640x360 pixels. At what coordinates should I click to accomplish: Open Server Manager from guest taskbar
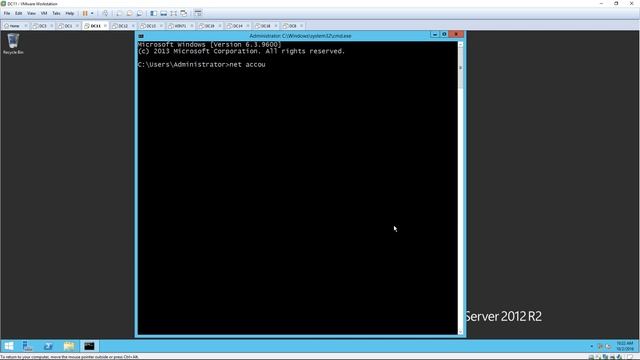27,346
